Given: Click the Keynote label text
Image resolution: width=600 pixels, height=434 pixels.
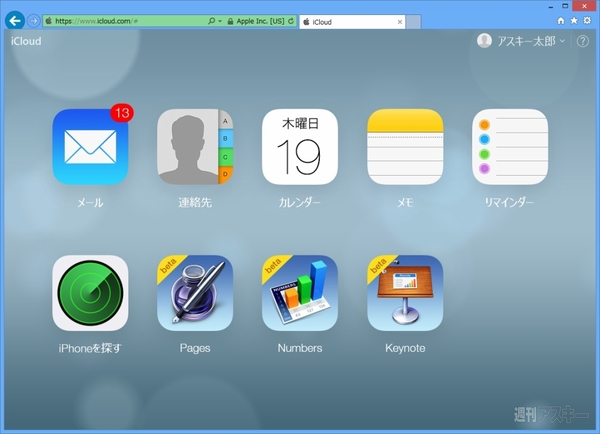Looking at the screenshot, I should pos(405,348).
